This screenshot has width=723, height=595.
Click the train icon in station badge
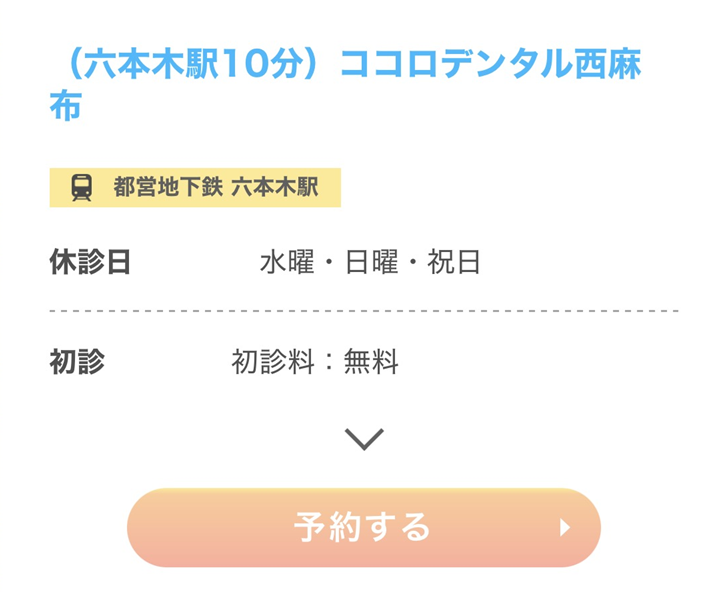click(x=82, y=187)
